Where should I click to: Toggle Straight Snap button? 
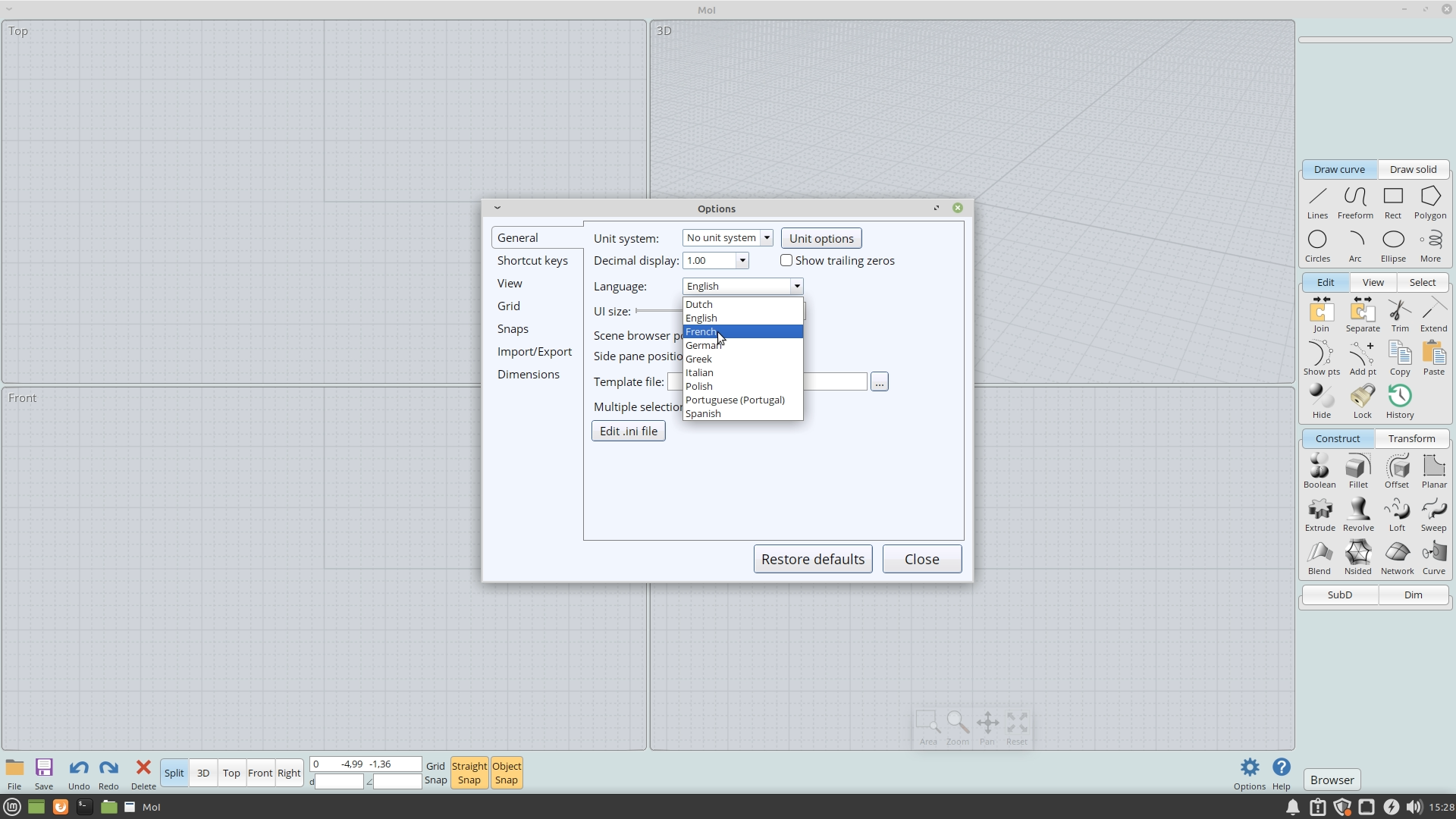469,773
